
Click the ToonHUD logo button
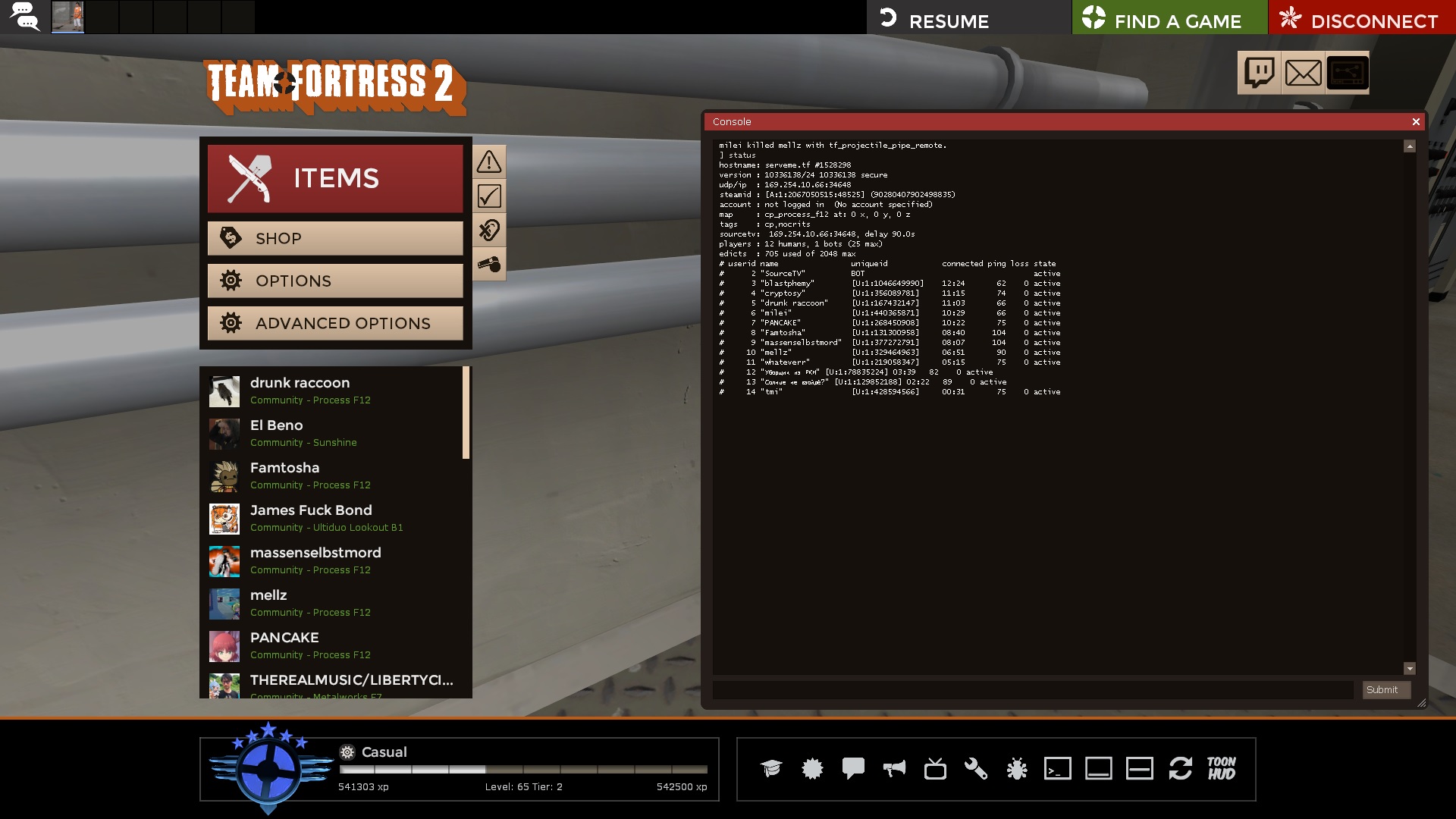coord(1221,769)
